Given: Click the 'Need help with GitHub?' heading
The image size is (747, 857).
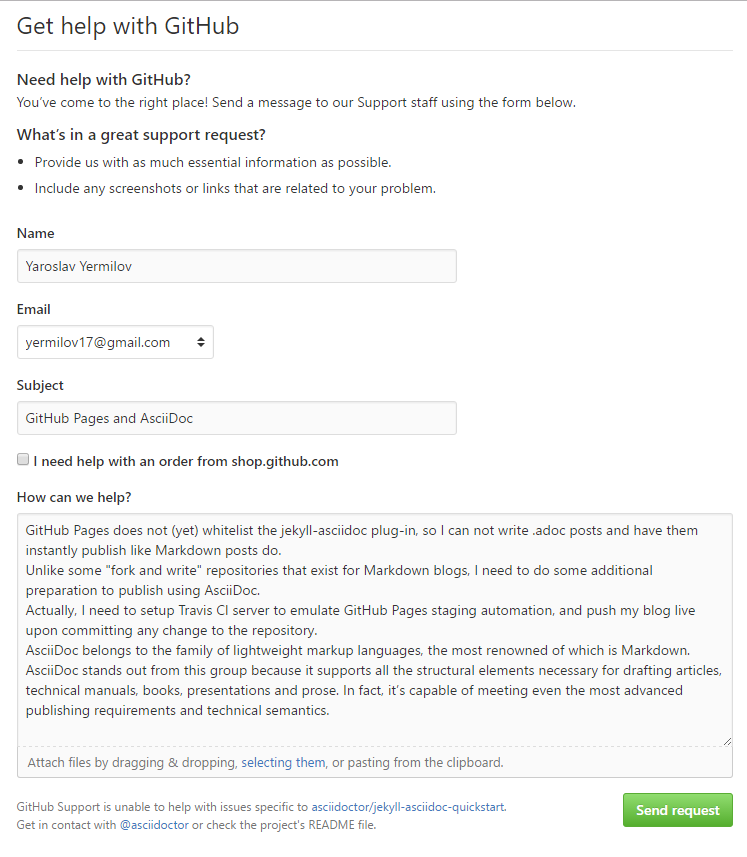Looking at the screenshot, I should pos(104,80).
